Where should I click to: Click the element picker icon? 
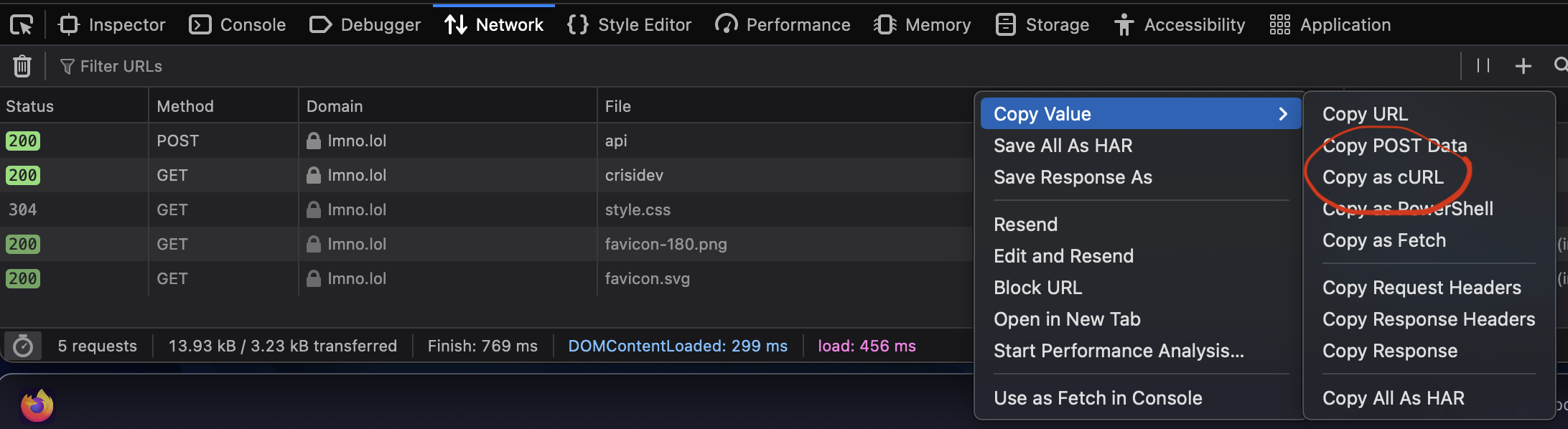pyautogui.click(x=22, y=25)
